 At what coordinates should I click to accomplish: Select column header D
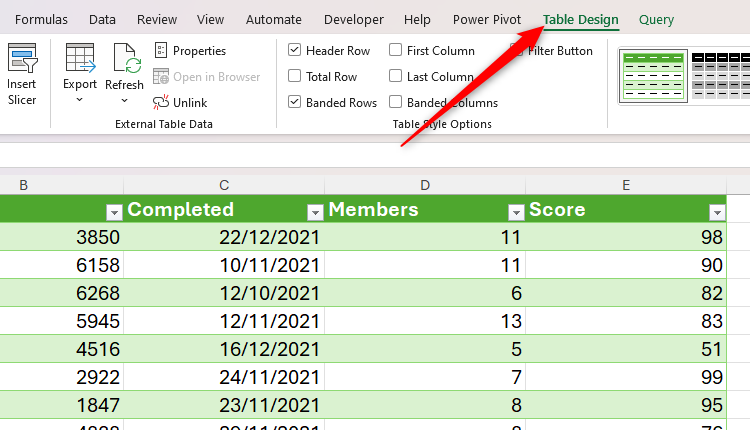[x=425, y=184]
